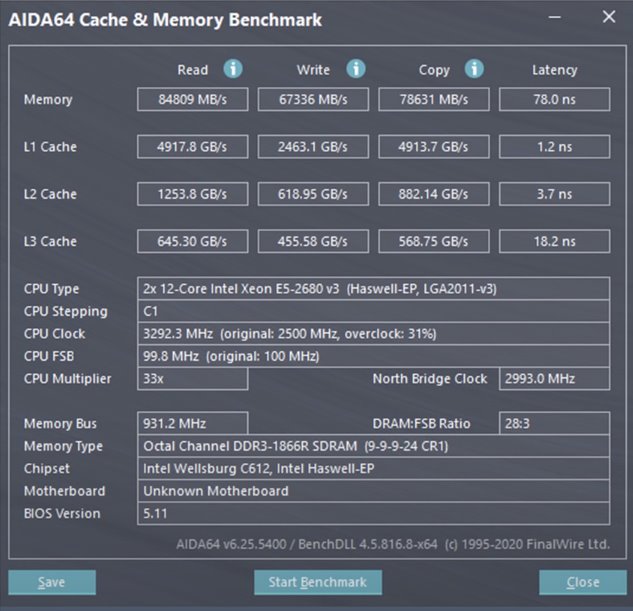Screen dimensions: 633x611
Task: Select the Memory Read result field
Action: (x=193, y=99)
